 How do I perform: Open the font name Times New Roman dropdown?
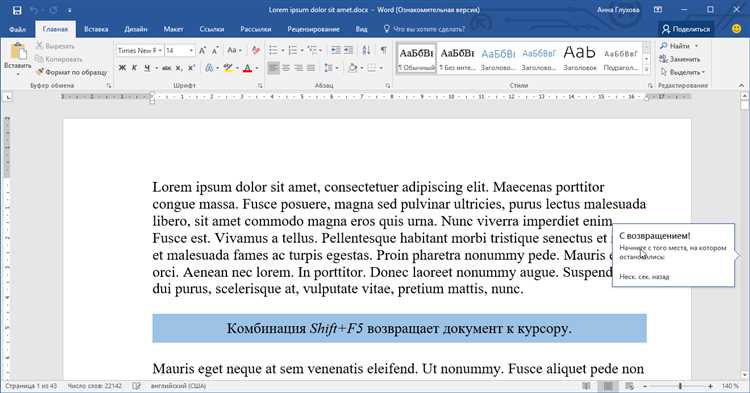160,50
